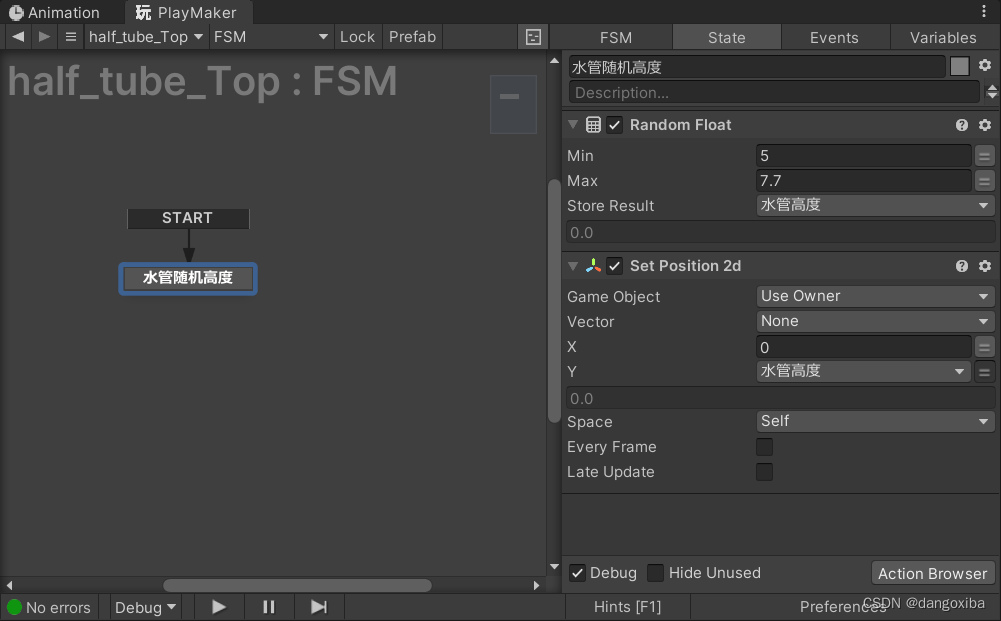Click the Set Position 2d transform axes icon
Image resolution: width=1001 pixels, height=621 pixels.
pos(593,266)
